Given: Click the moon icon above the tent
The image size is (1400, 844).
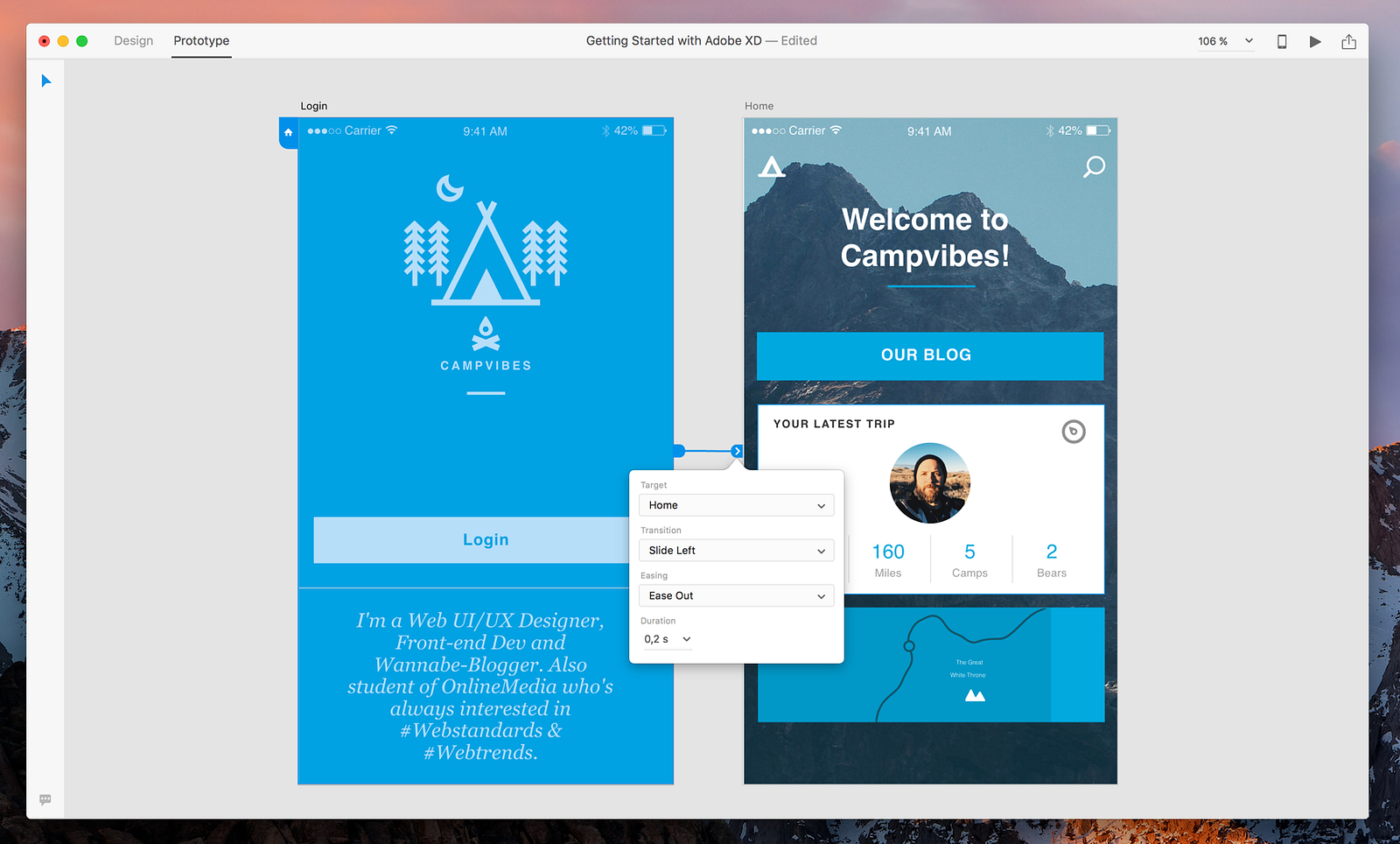Looking at the screenshot, I should point(450,187).
